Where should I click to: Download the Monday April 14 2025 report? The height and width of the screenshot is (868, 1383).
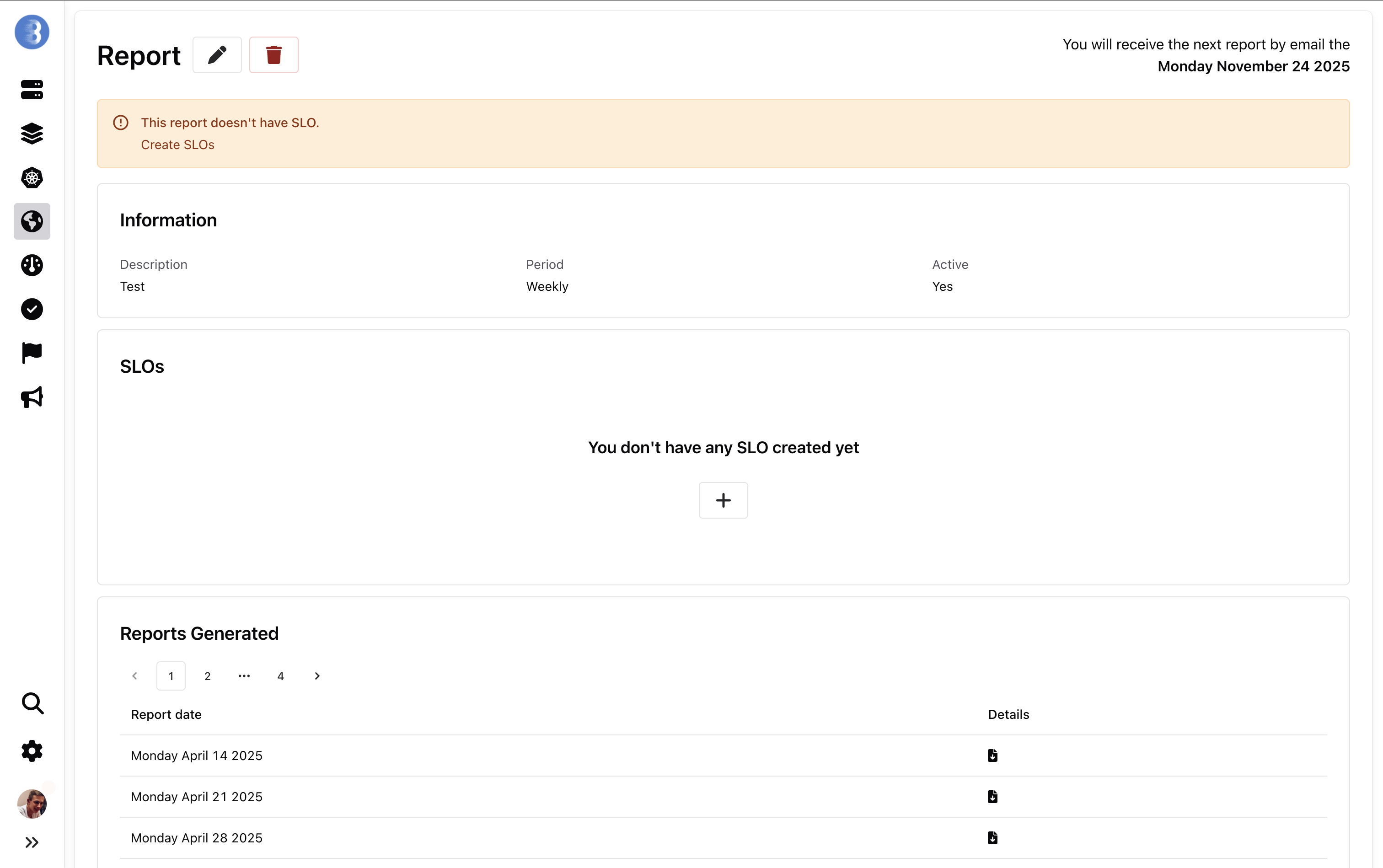pos(992,755)
